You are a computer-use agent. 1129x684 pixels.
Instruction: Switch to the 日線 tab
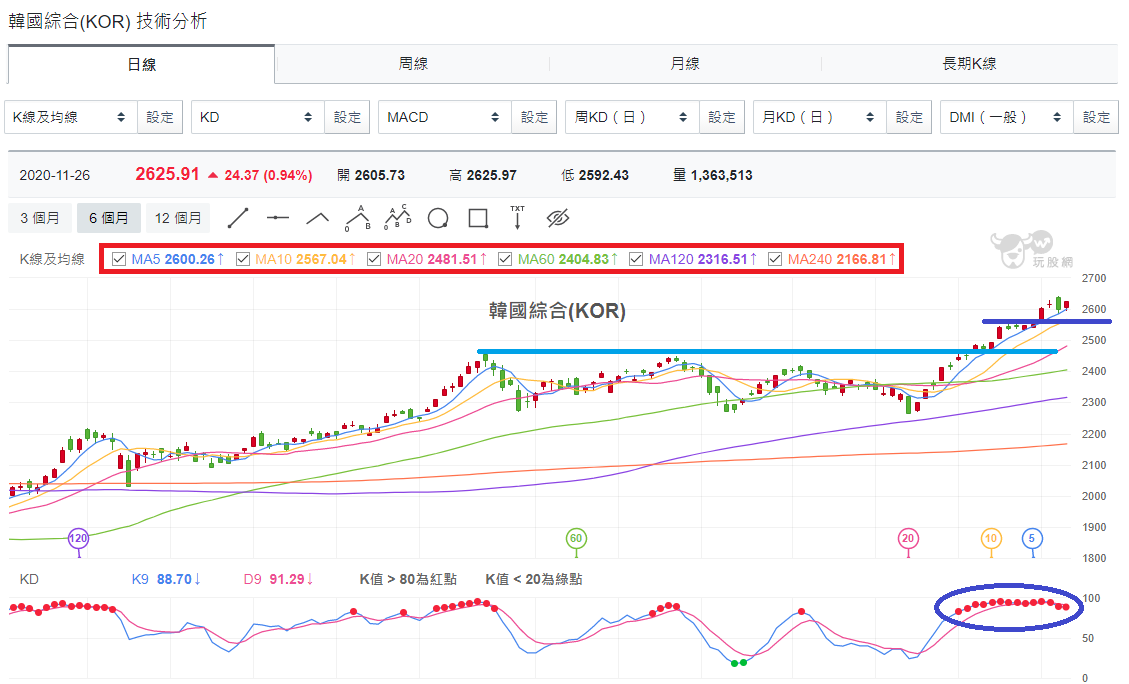[x=141, y=64]
